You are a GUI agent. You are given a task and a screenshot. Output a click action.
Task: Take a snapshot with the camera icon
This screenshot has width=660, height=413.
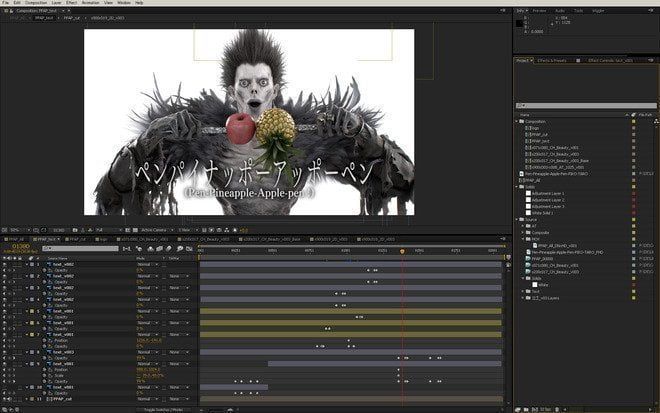75,230
